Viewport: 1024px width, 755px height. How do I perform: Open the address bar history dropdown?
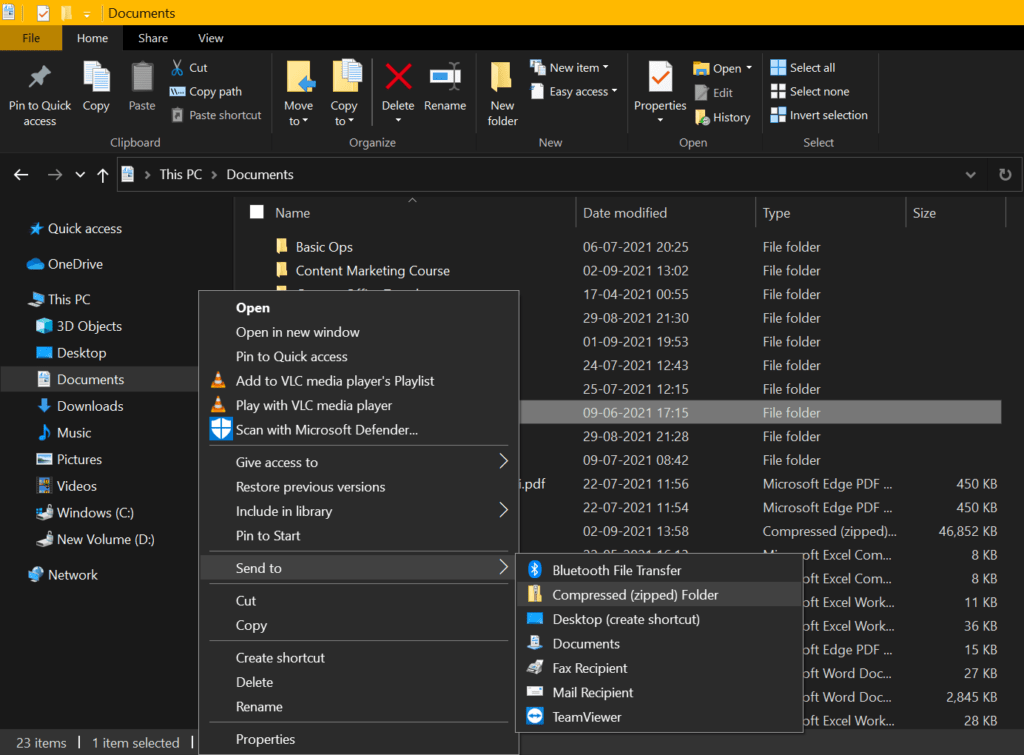[x=970, y=174]
